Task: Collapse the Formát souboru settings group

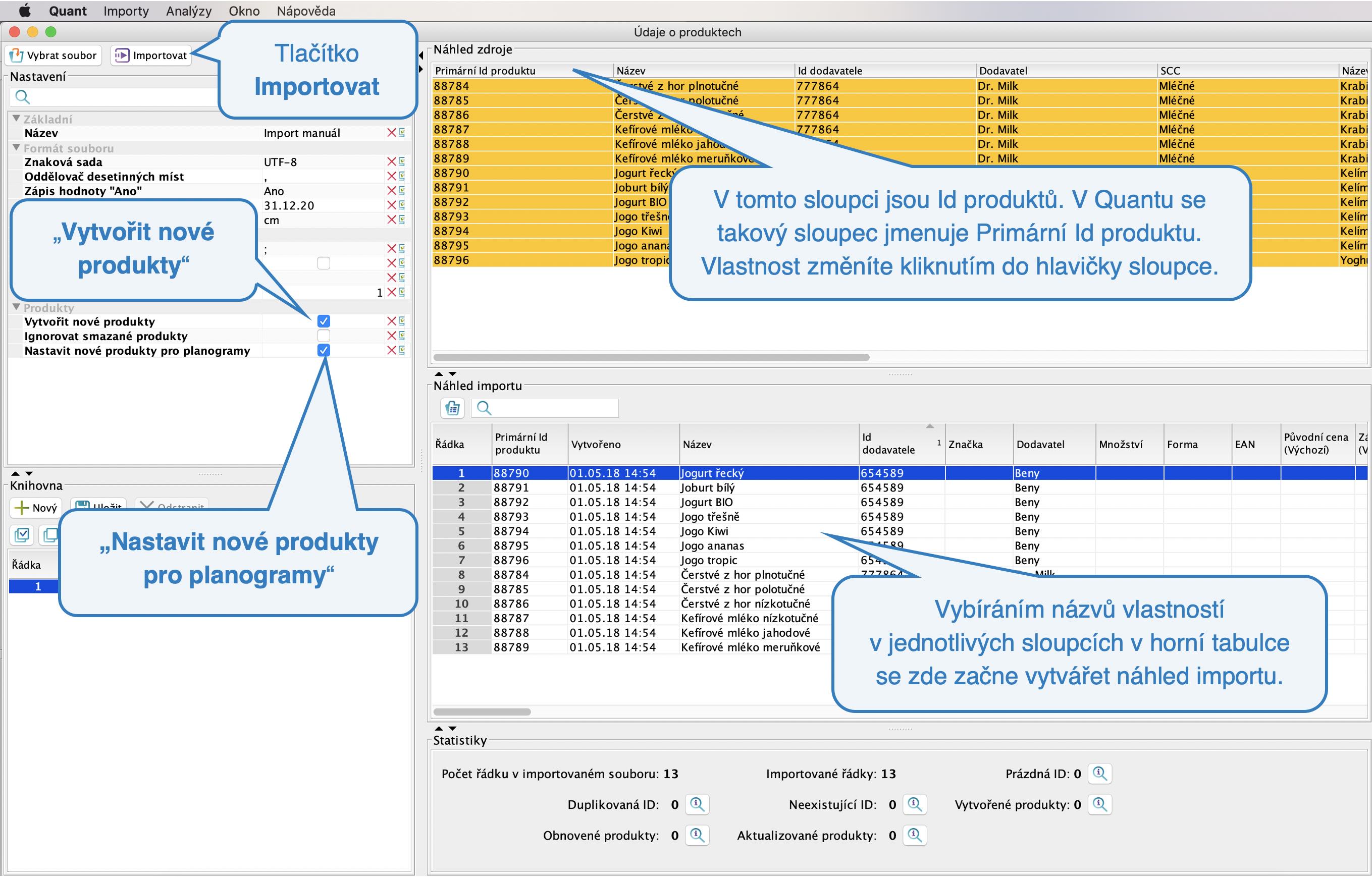Action: coord(17,147)
